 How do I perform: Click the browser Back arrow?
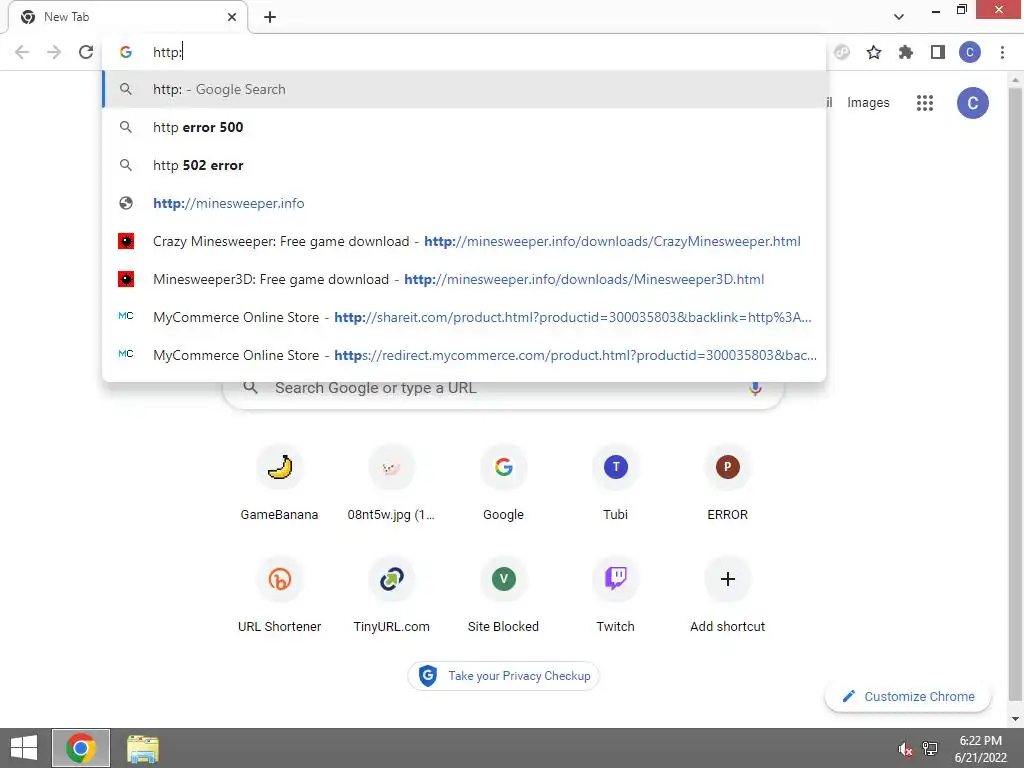pyautogui.click(x=22, y=52)
